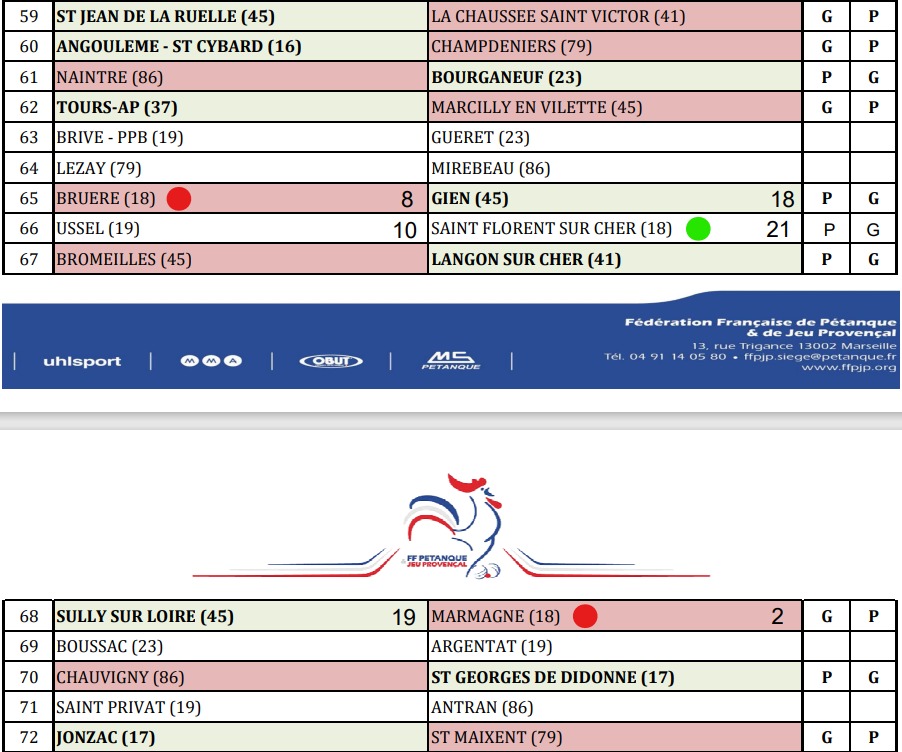
Task: Select LA CHAUSSEE SAINT VICTOR (41) cell
Action: coord(615,16)
